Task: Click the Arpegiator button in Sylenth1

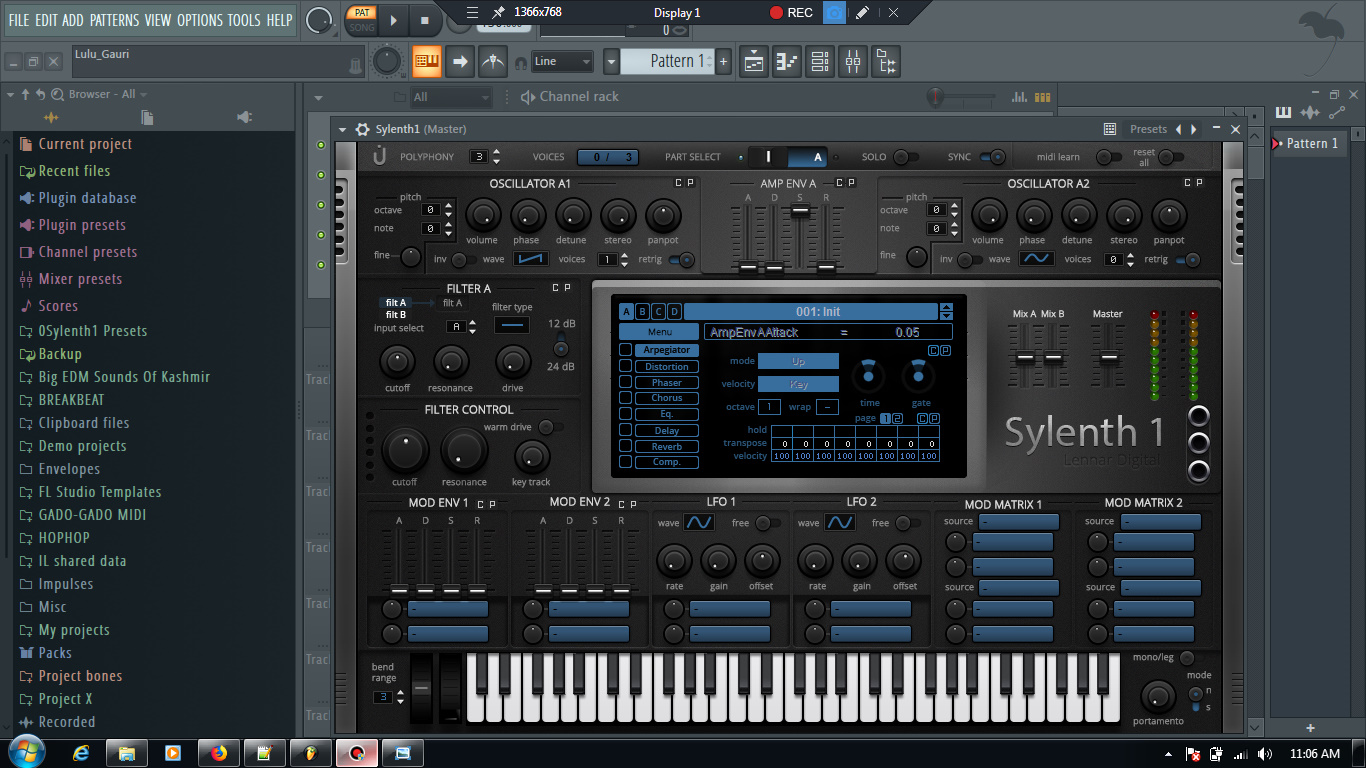Action: 665,350
